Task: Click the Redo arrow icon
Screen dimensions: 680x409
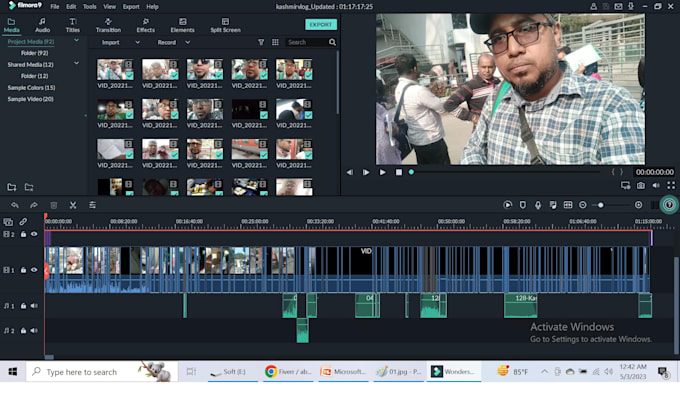Action: click(34, 205)
